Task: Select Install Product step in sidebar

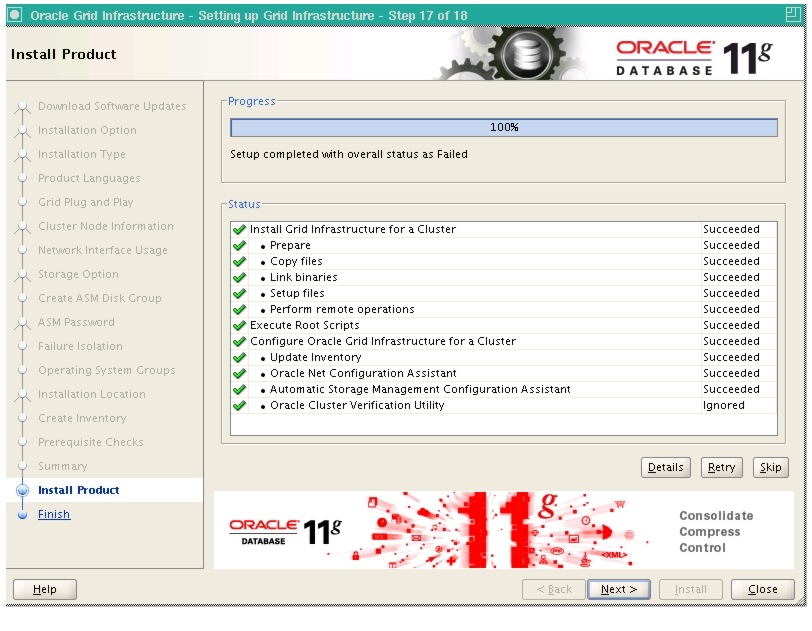Action: point(79,490)
